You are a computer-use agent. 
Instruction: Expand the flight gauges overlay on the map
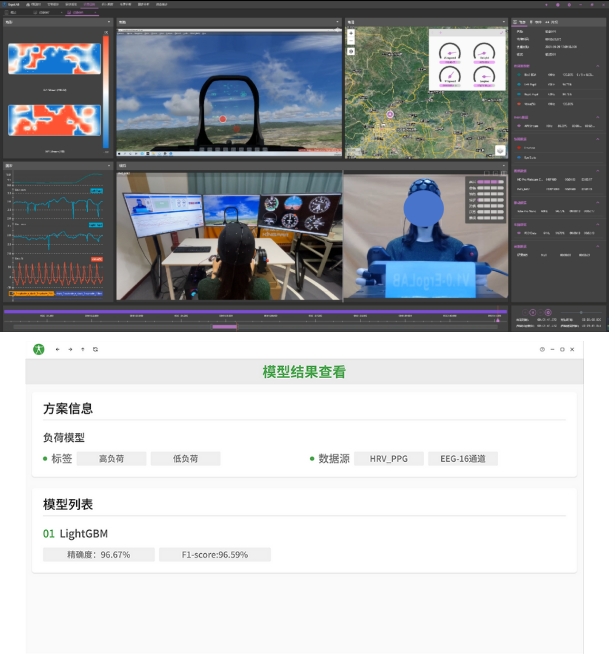point(502,33)
